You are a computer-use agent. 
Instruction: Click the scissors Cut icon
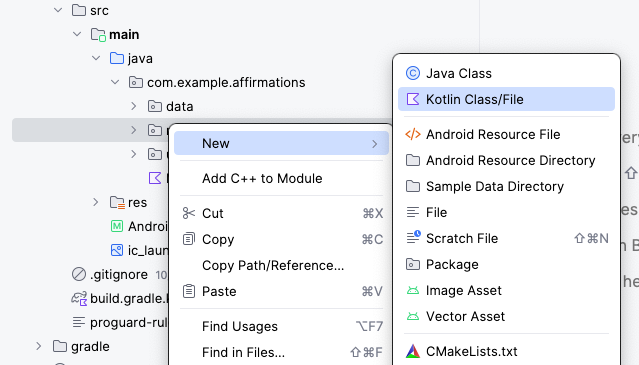click(189, 213)
